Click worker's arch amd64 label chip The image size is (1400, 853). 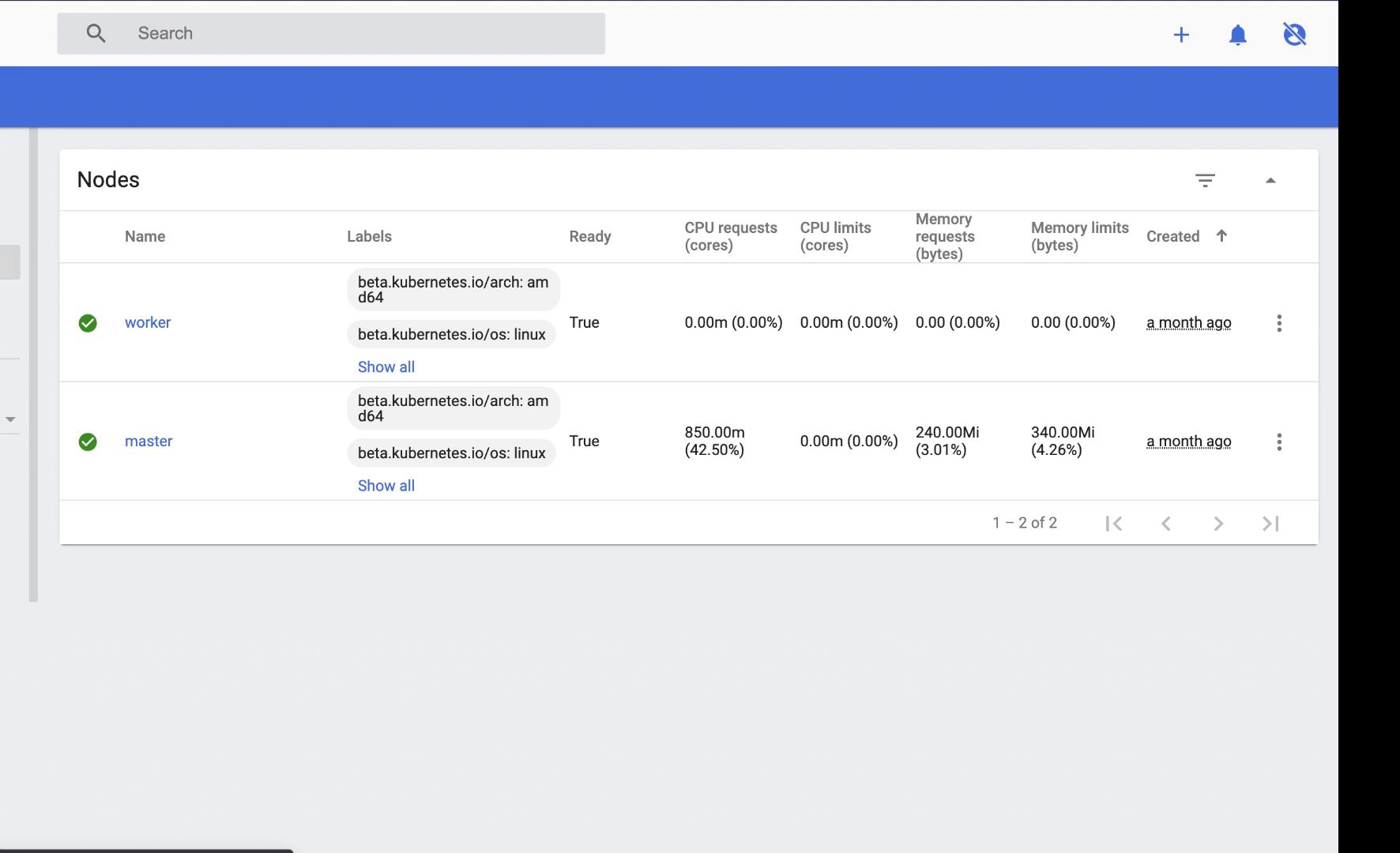453,290
